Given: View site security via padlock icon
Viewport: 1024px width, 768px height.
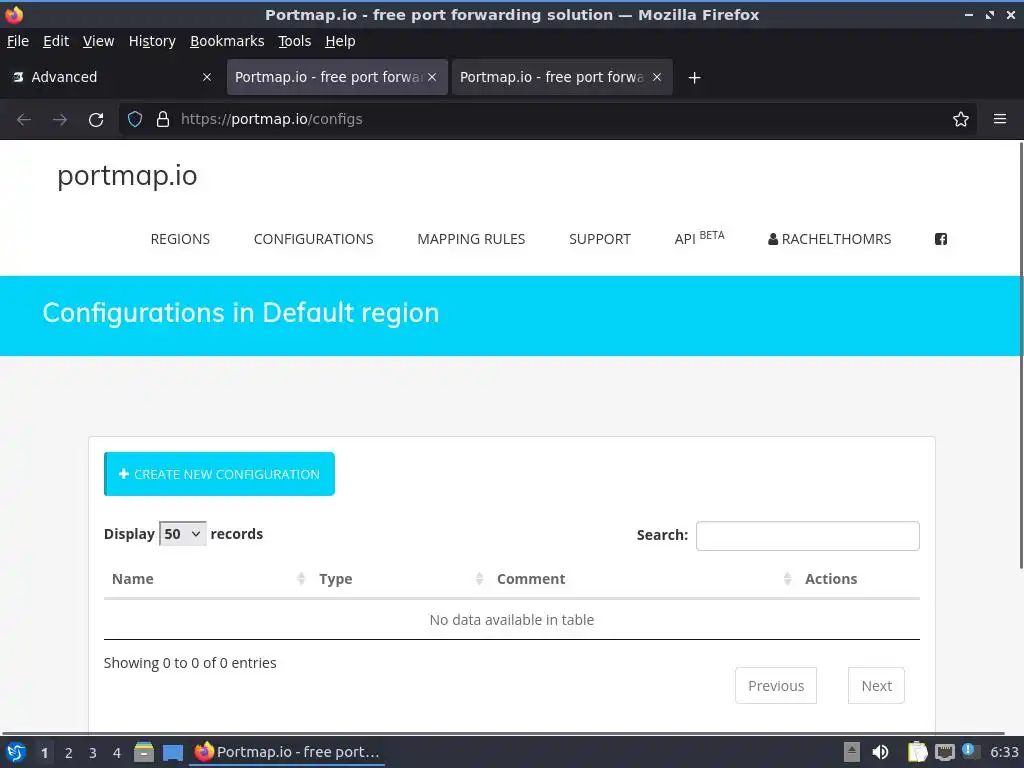Looking at the screenshot, I should pyautogui.click(x=163, y=120).
